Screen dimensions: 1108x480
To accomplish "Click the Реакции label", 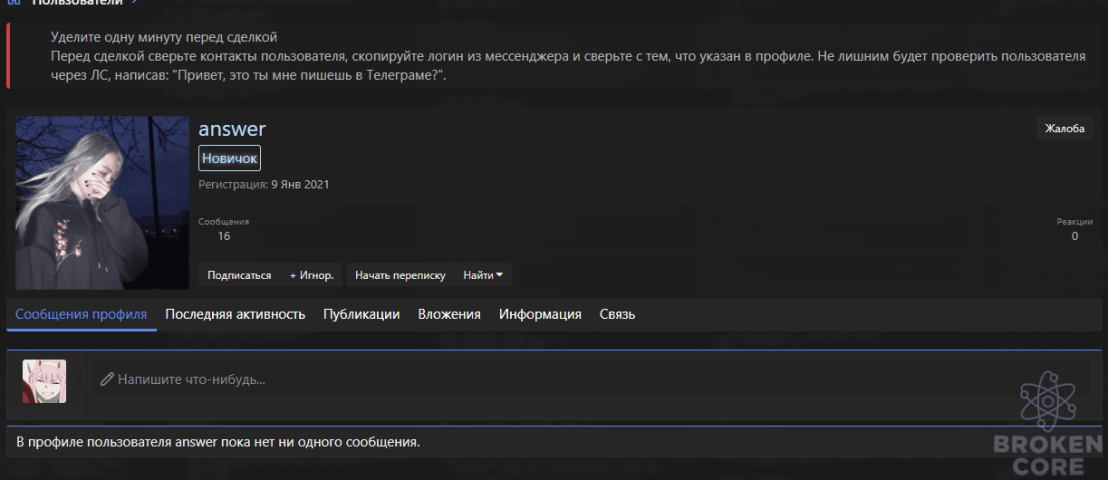I will tap(1075, 222).
